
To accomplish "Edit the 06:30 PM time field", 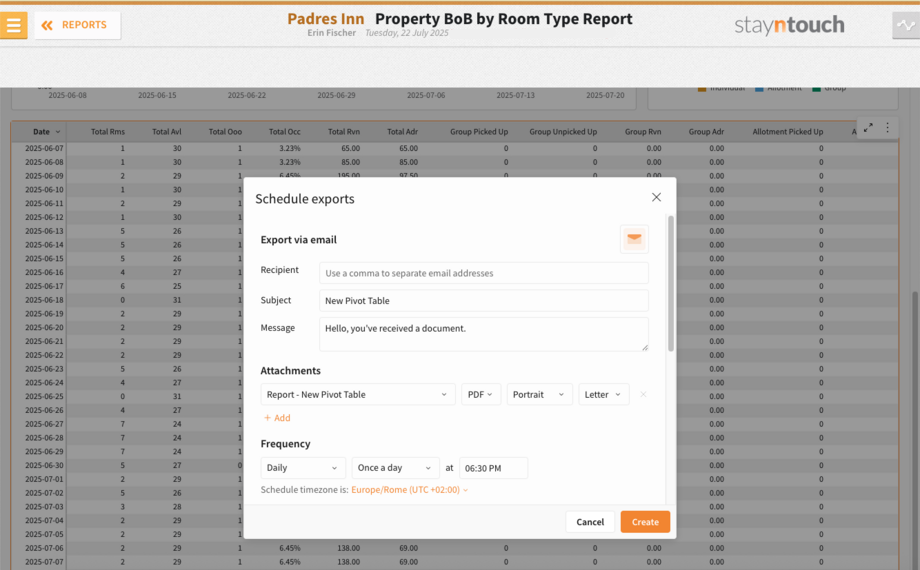I will pyautogui.click(x=493, y=468).
